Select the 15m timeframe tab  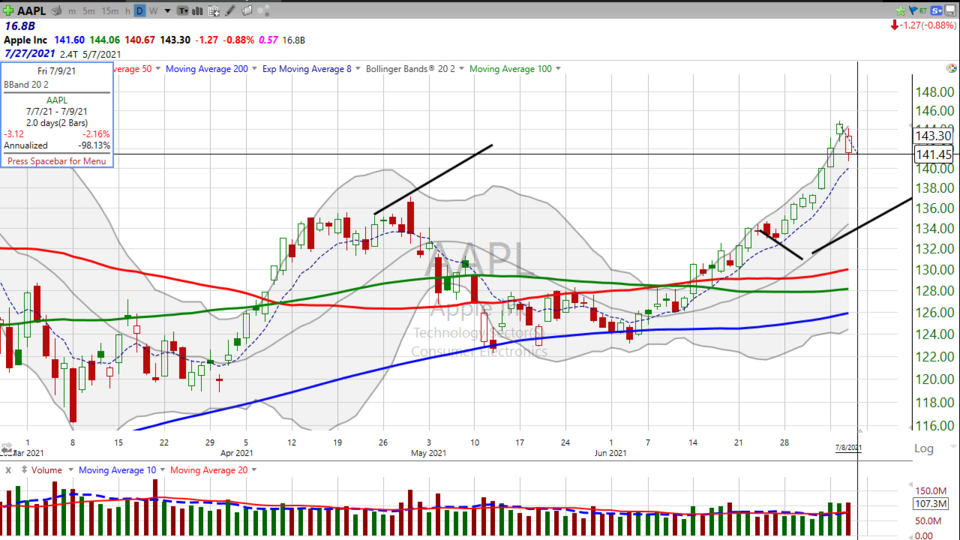tap(110, 10)
